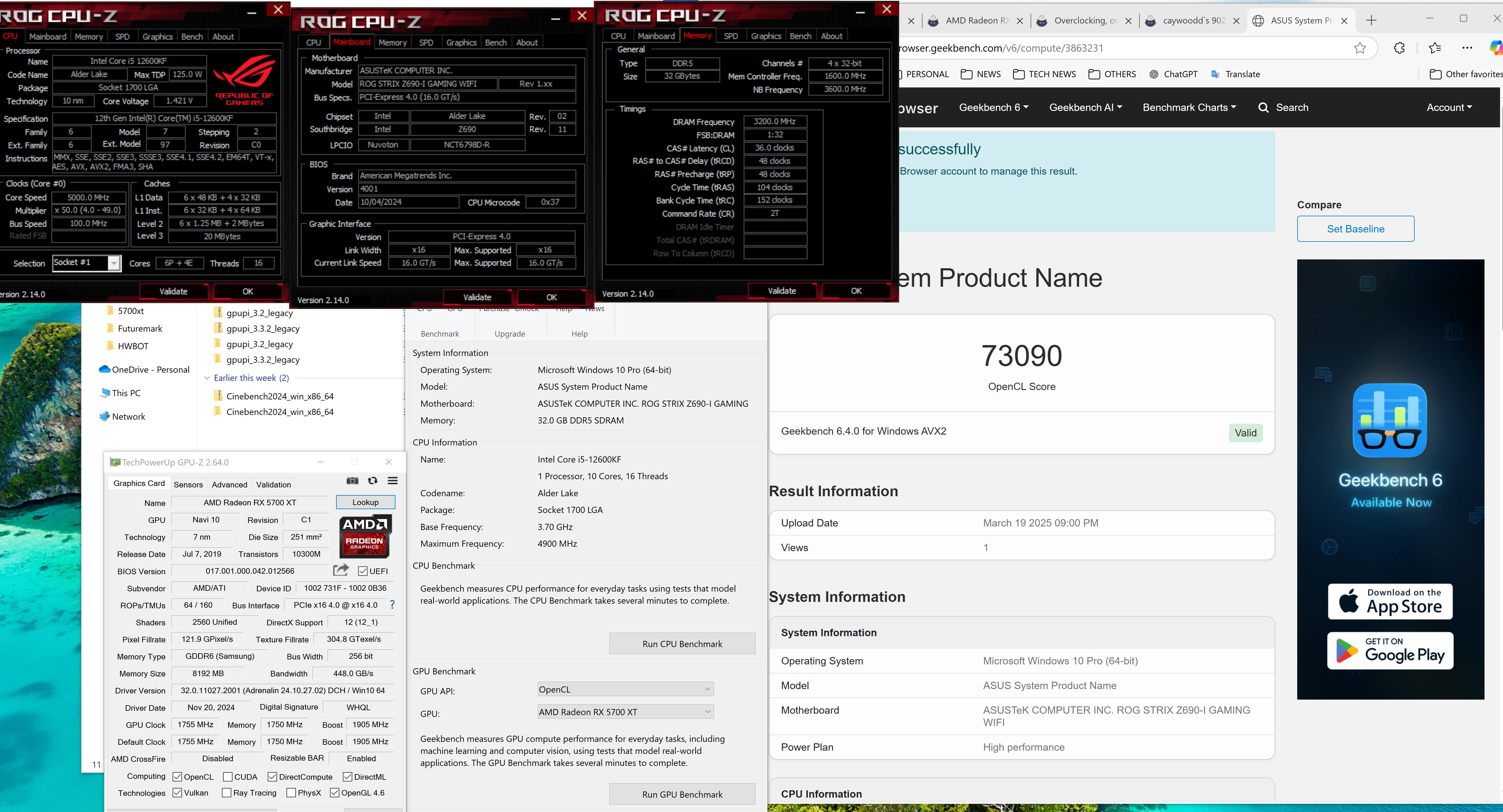Image resolution: width=1503 pixels, height=812 pixels.
Task: Toggle DirectML checkbox in GPU-Z
Action: (x=348, y=777)
